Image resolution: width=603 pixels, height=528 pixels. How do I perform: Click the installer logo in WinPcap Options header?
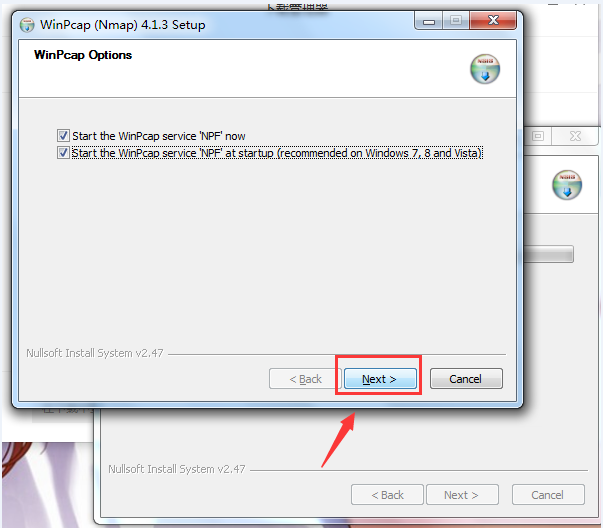(x=485, y=69)
